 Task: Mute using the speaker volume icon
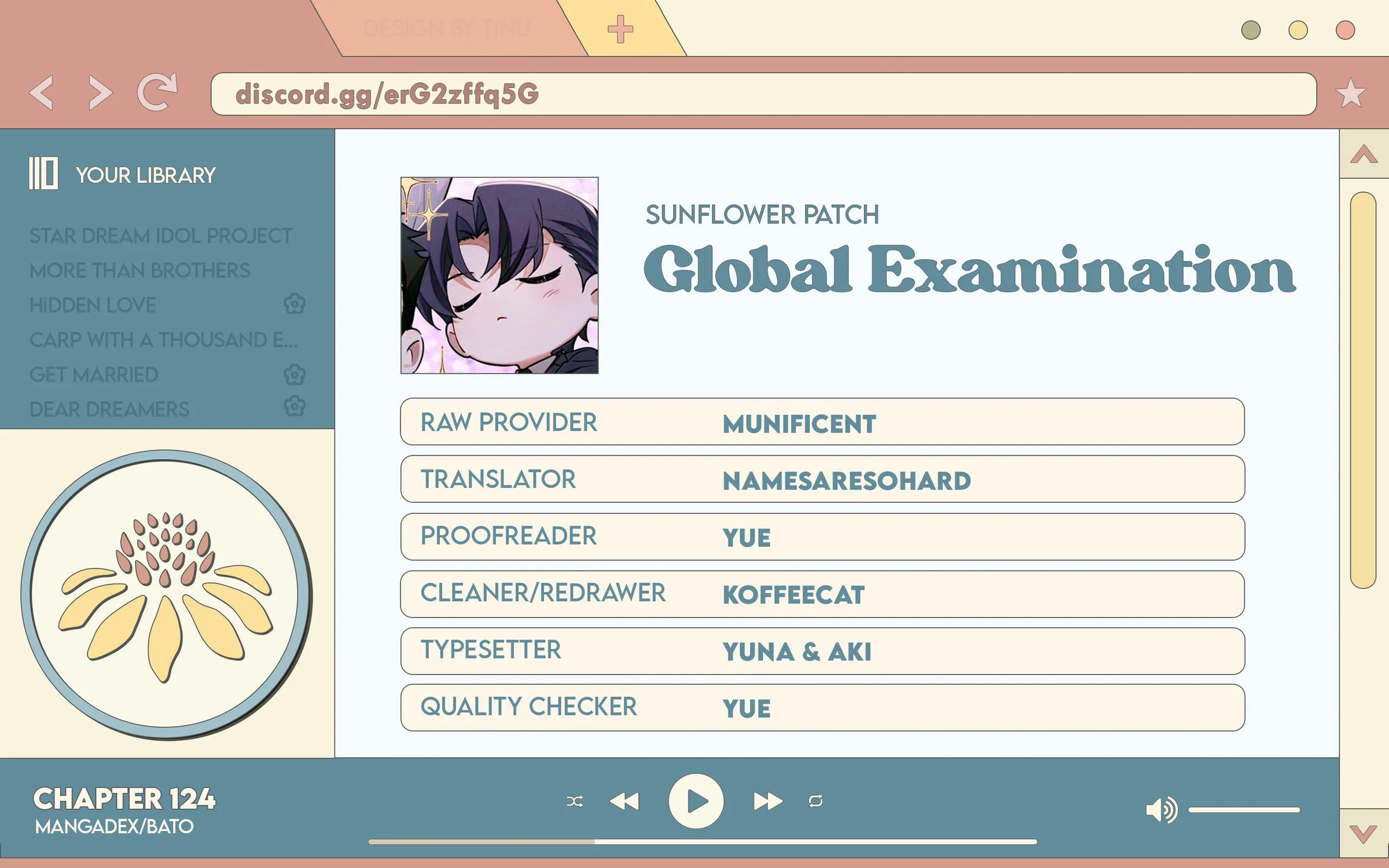tap(1162, 810)
